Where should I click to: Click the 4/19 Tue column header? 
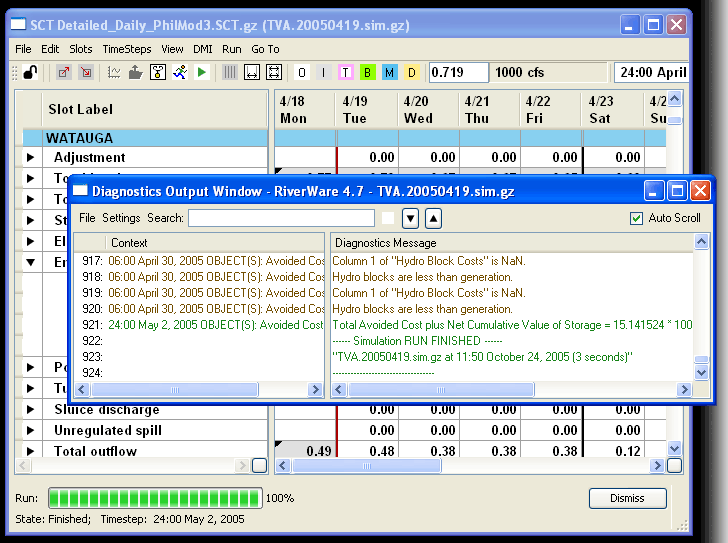click(x=366, y=110)
